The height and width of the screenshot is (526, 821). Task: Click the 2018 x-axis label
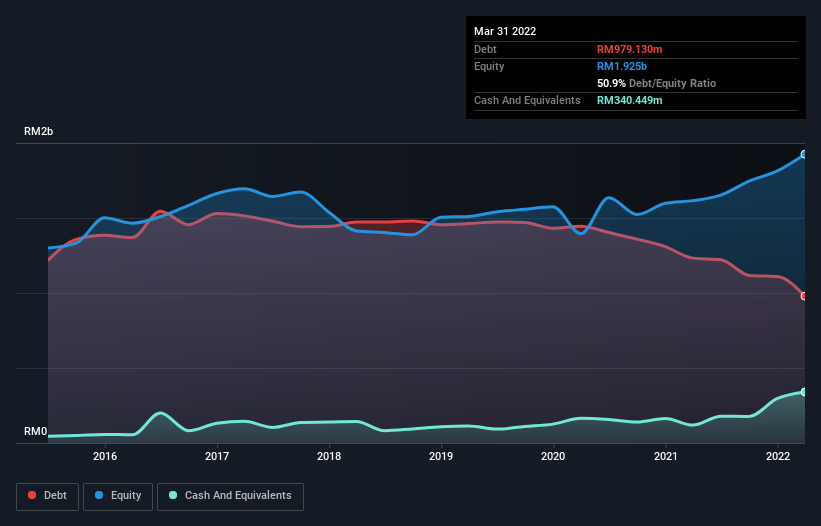pyautogui.click(x=329, y=456)
